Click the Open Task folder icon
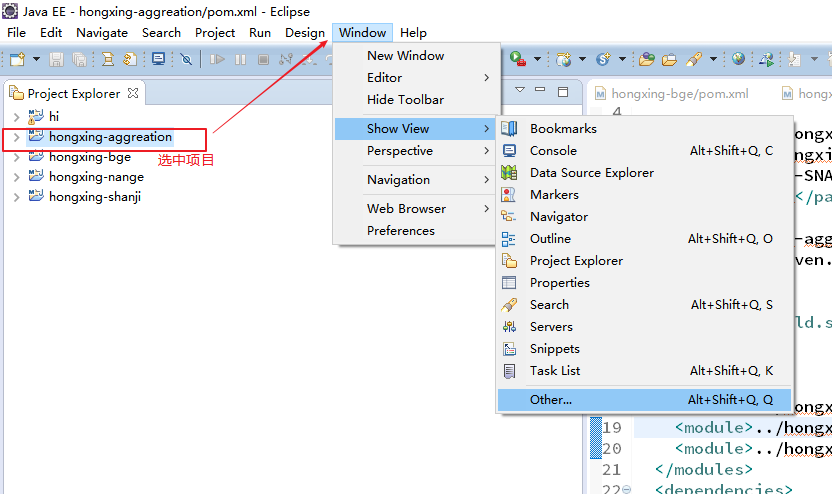The image size is (832, 494). click(x=669, y=59)
